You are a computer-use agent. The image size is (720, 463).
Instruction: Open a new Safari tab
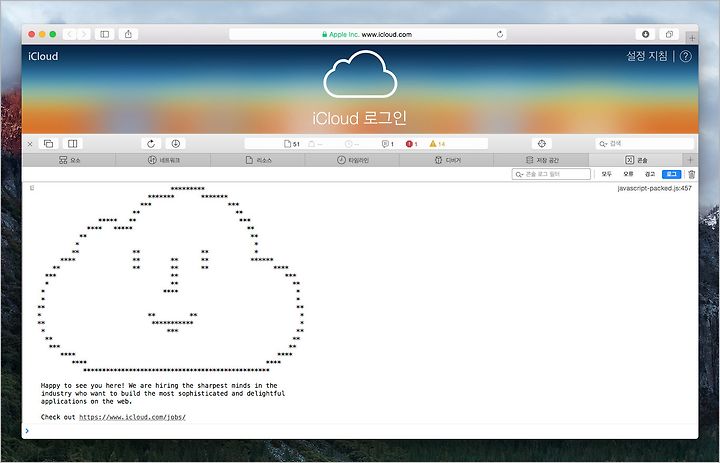pyautogui.click(x=692, y=38)
